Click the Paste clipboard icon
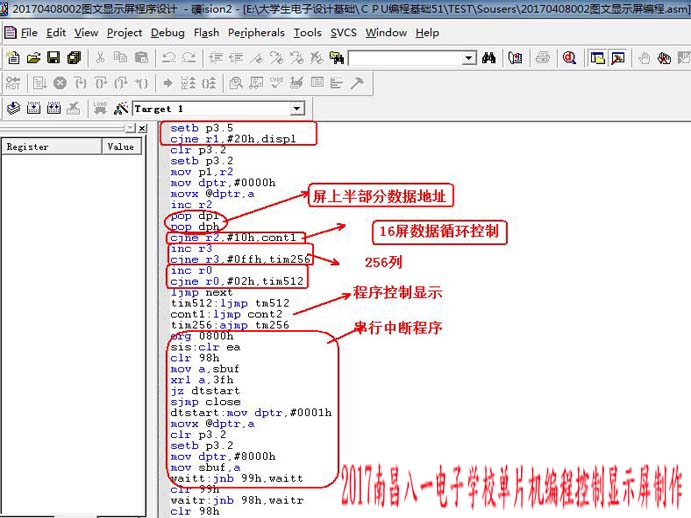 coord(141,58)
